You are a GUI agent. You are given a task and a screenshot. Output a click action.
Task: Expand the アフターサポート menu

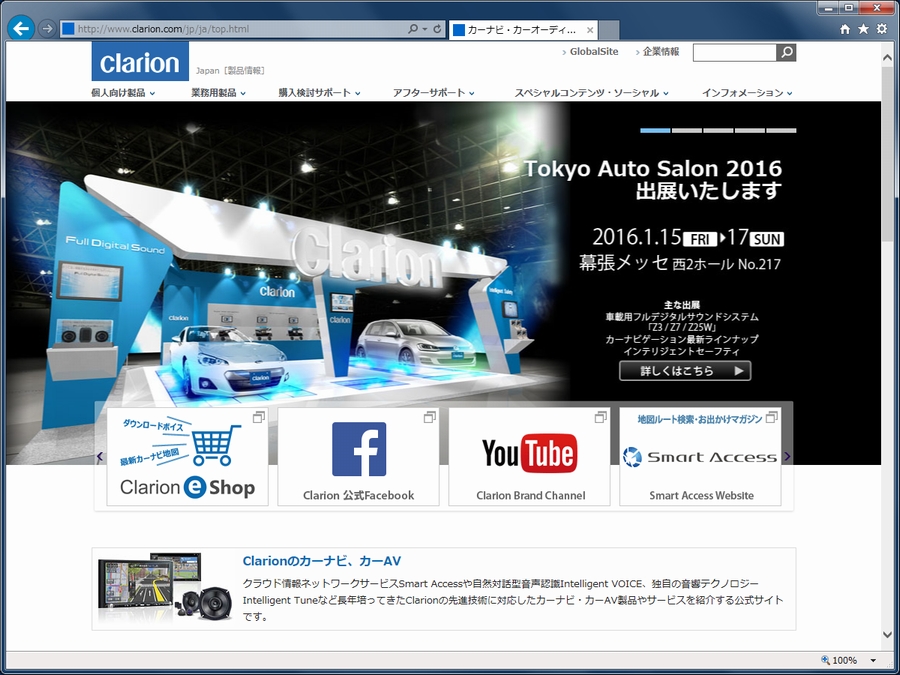(433, 93)
